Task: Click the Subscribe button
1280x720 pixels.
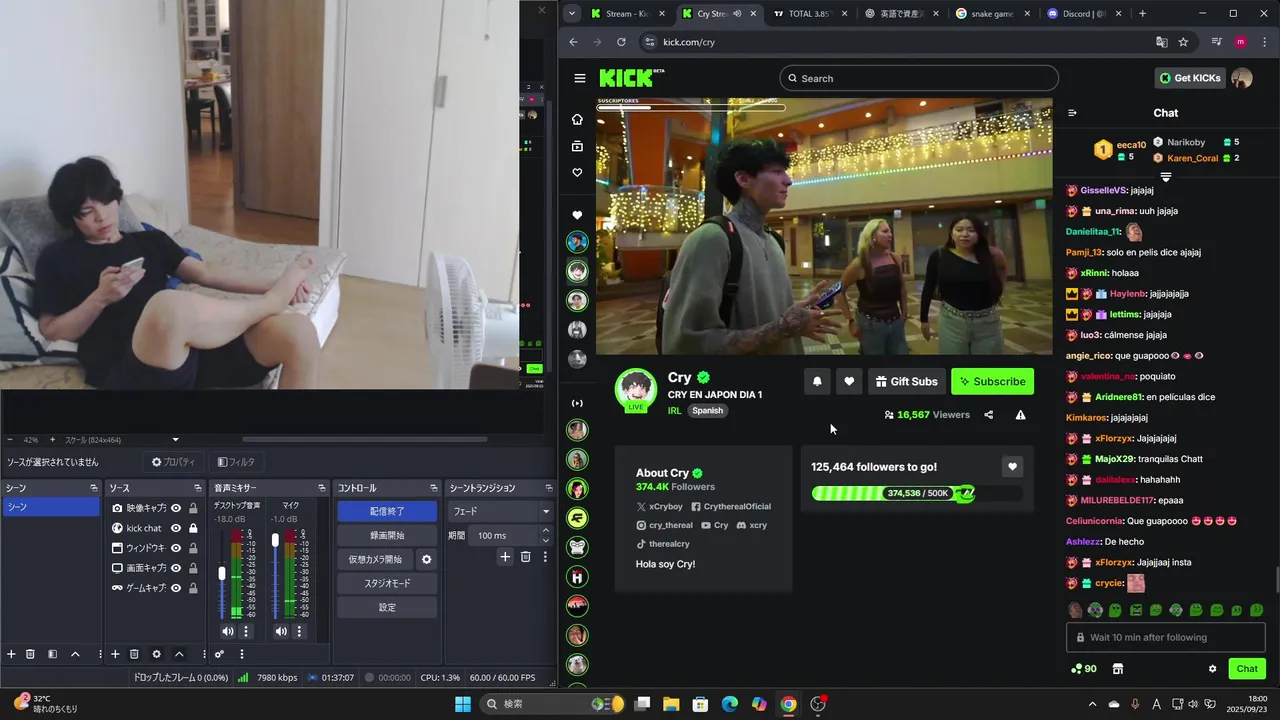Action: point(992,381)
